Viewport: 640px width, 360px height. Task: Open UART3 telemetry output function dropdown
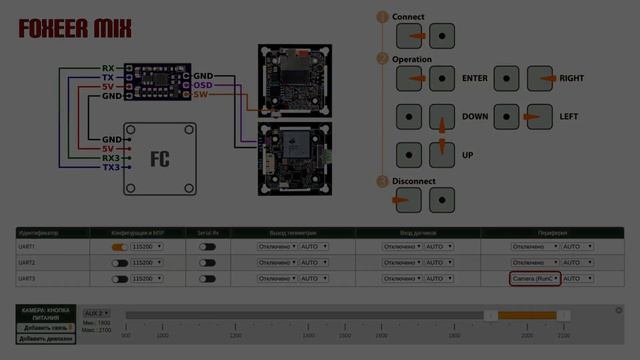click(277, 278)
